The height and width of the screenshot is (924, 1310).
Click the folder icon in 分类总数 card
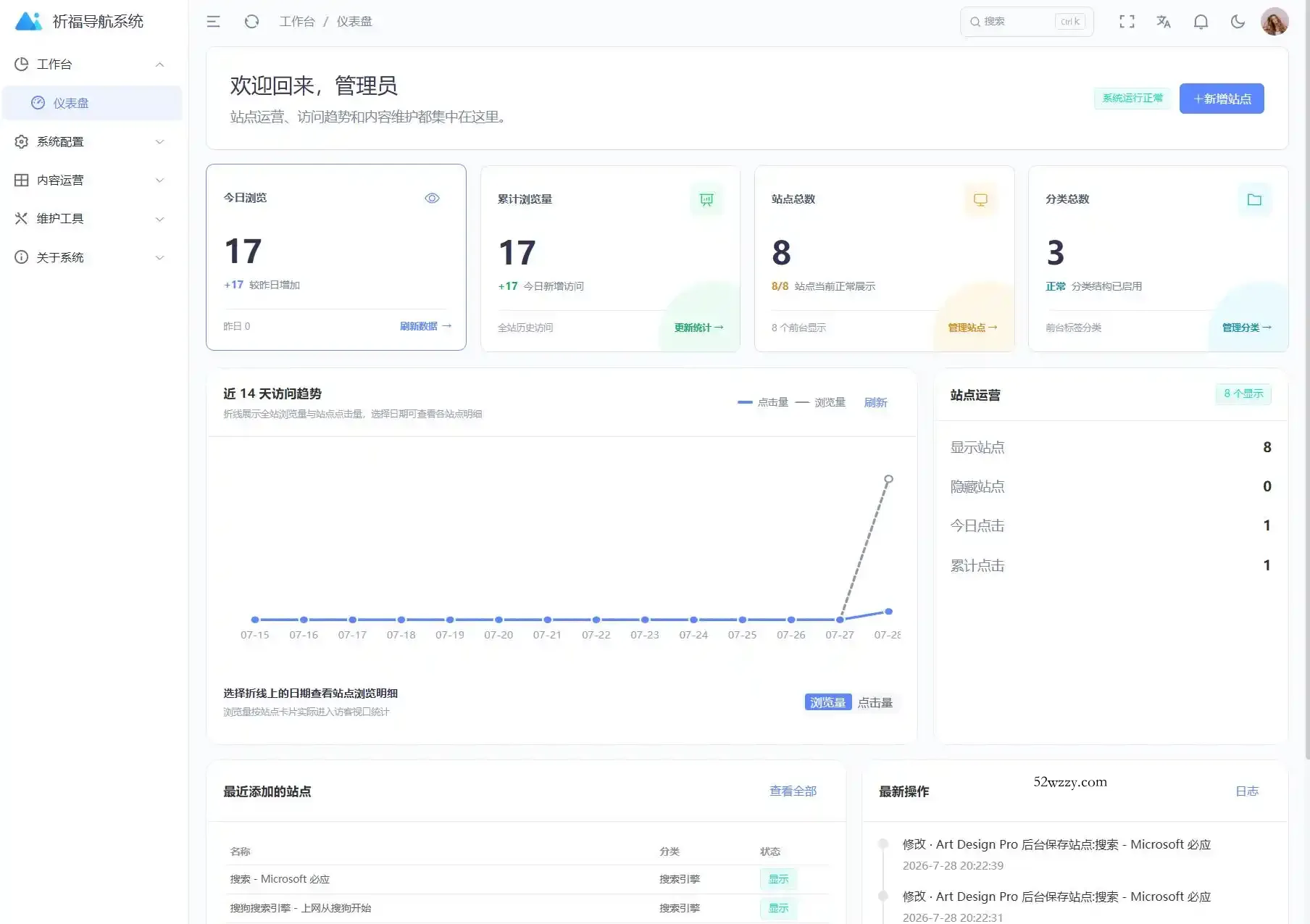point(1254,199)
